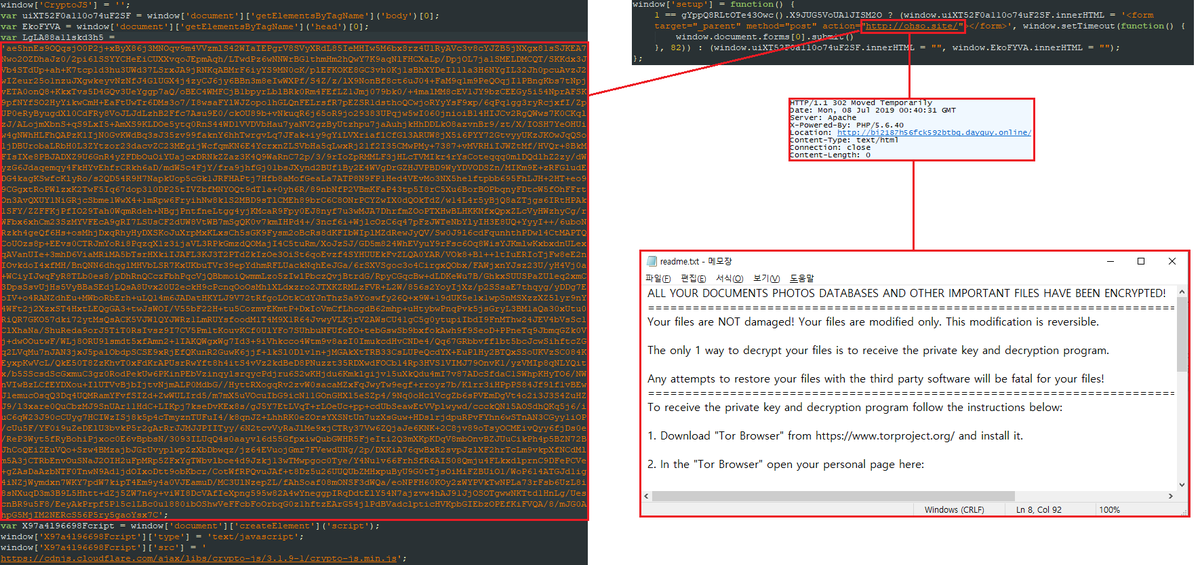Click the 100% zoom status entry
This screenshot has width=1200, height=565.
click(x=1109, y=510)
